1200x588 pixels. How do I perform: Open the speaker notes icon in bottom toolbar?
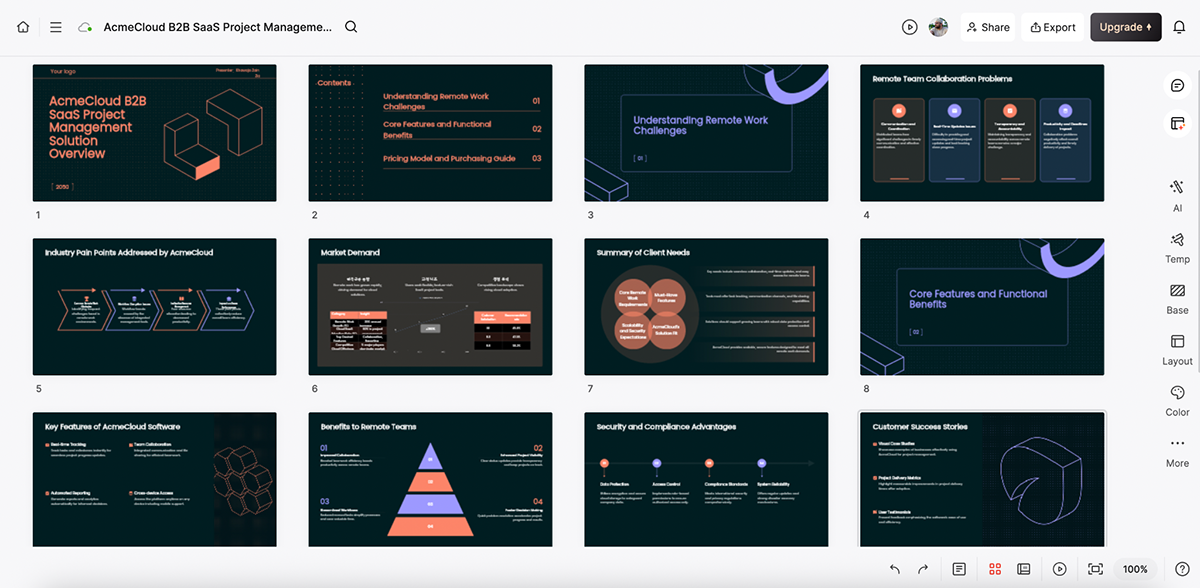coord(959,568)
